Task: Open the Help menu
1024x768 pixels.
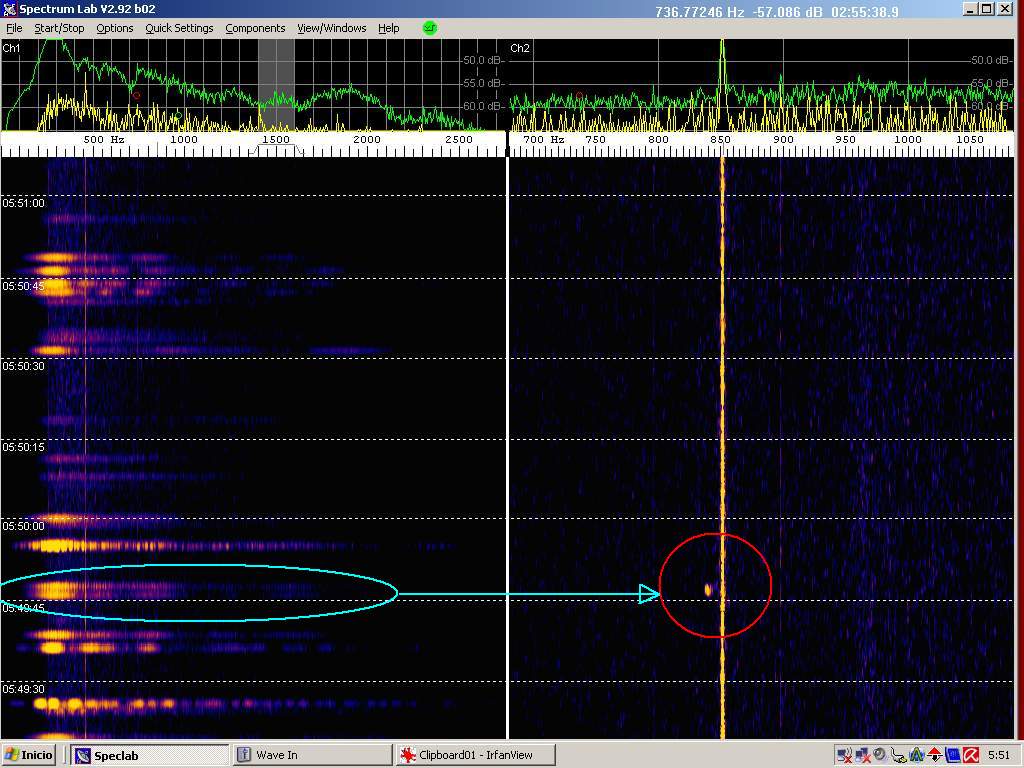Action: coord(388,28)
